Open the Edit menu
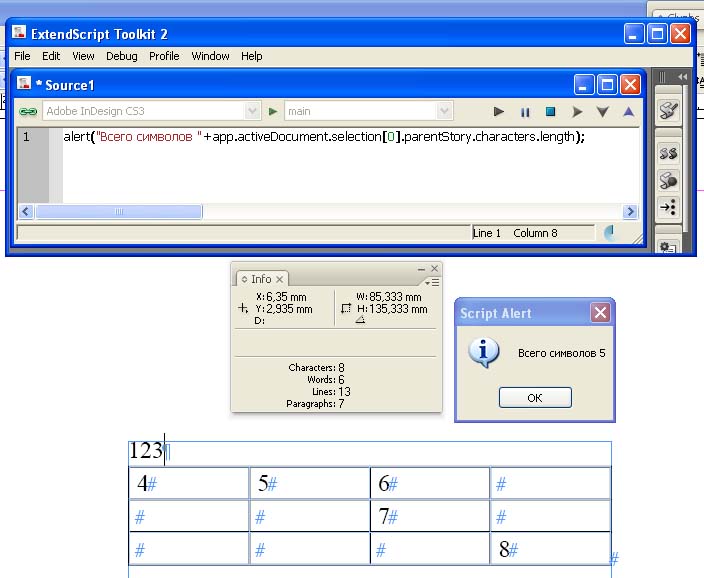The width and height of the screenshot is (704, 578). [x=51, y=56]
